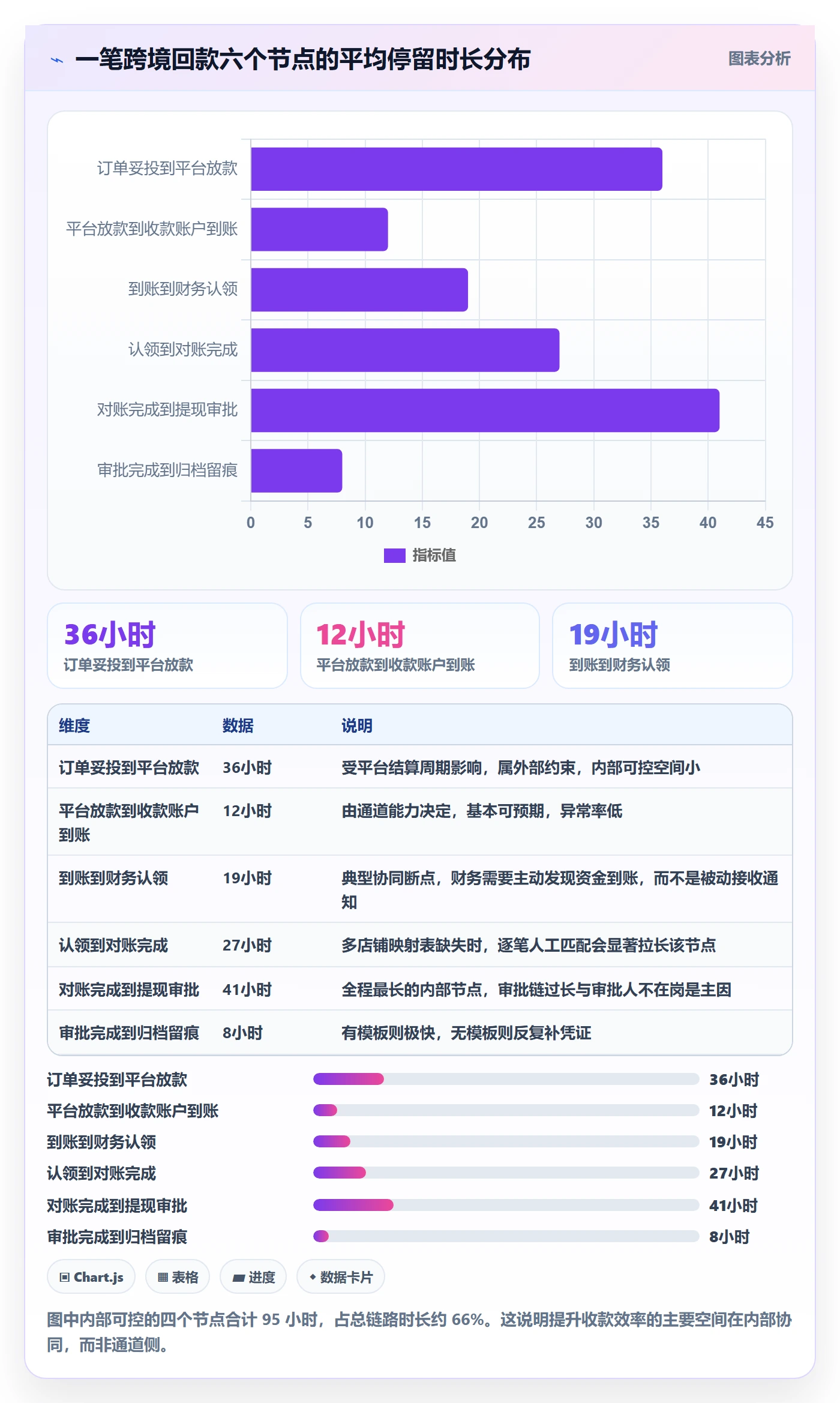Click the 数据卡片 tag chip
Viewport: 840px width, 1403px height.
tap(341, 1277)
